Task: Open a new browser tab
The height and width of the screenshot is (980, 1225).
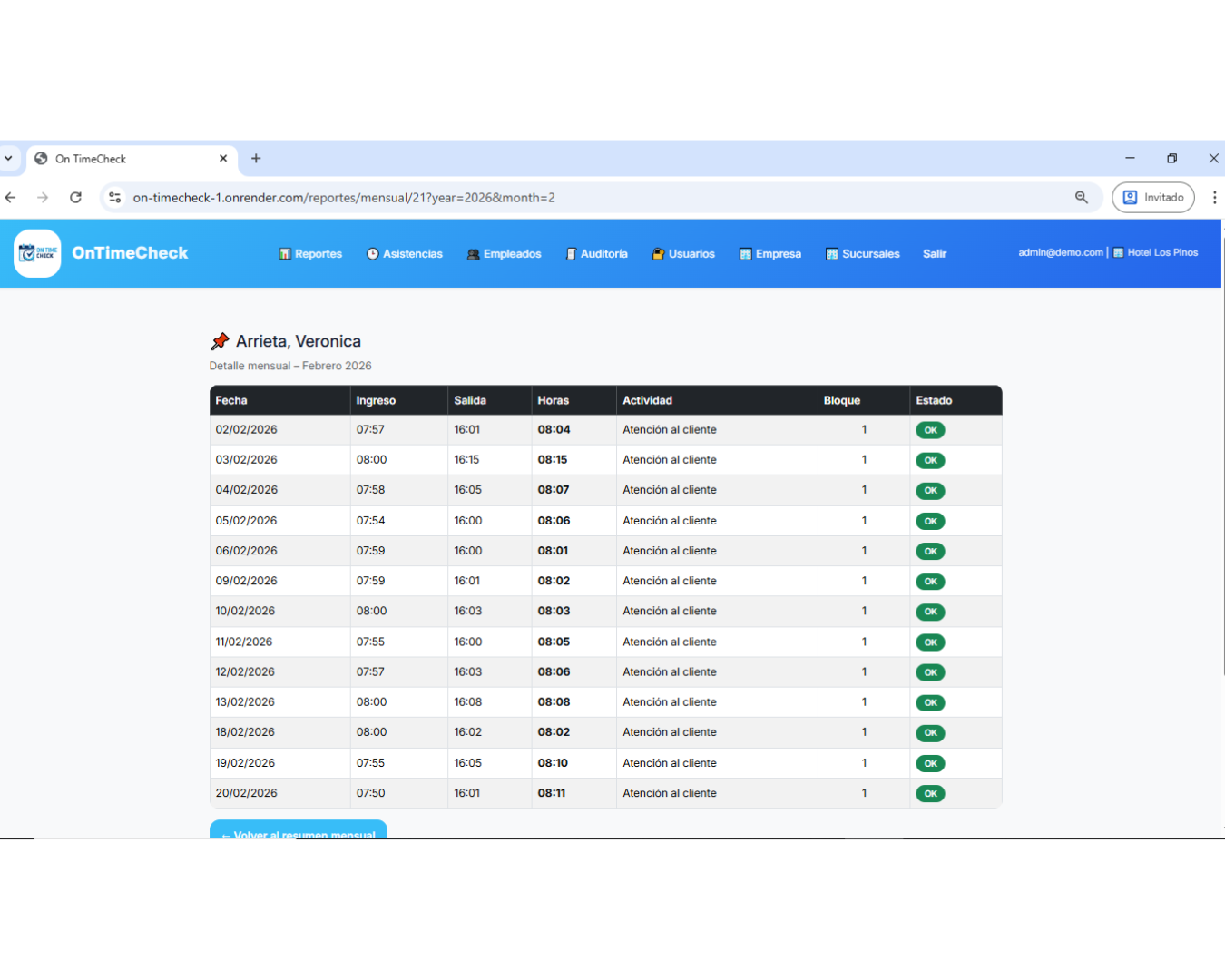Action: point(256,159)
